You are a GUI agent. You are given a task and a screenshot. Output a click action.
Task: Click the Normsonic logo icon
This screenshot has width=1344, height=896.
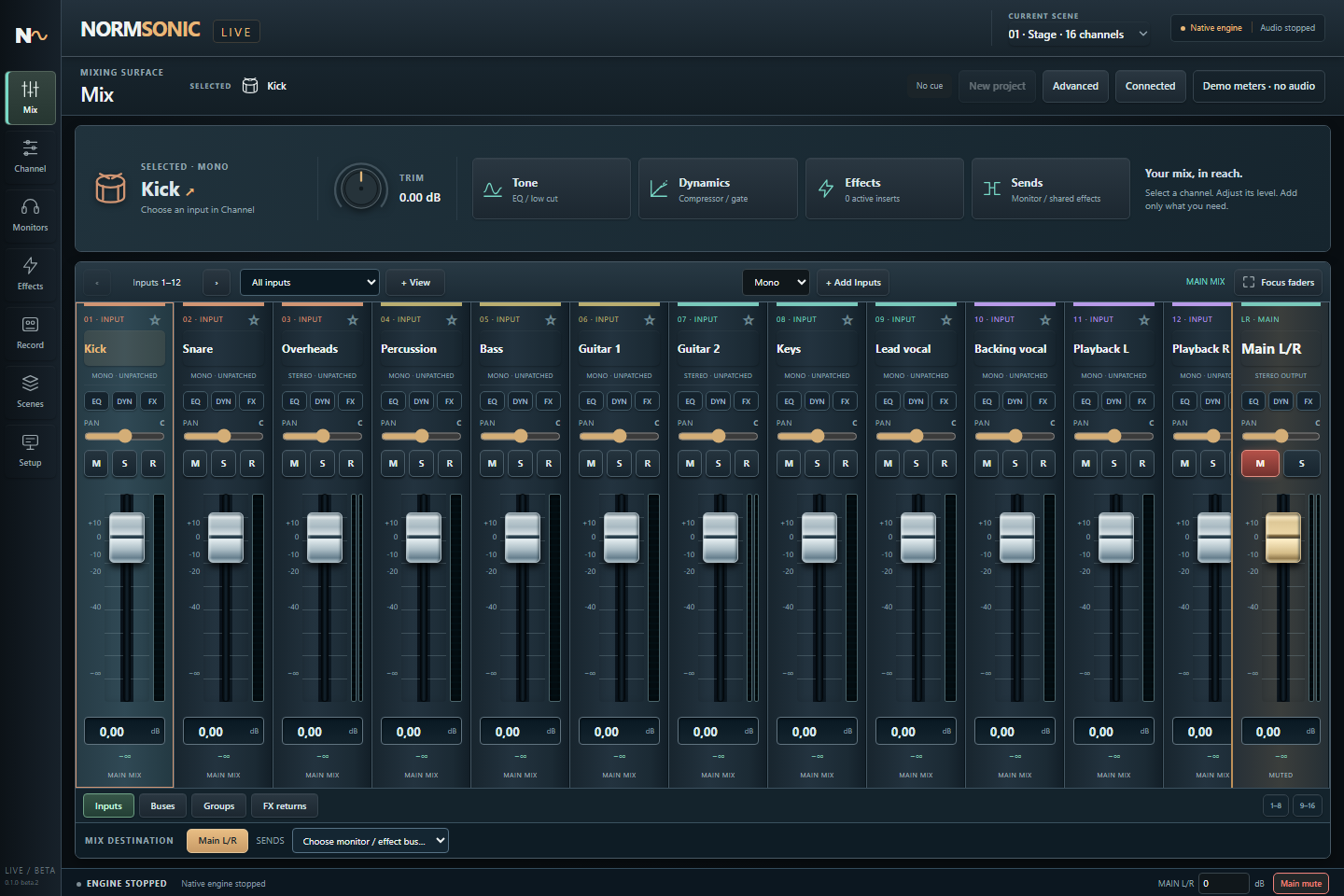pos(31,35)
